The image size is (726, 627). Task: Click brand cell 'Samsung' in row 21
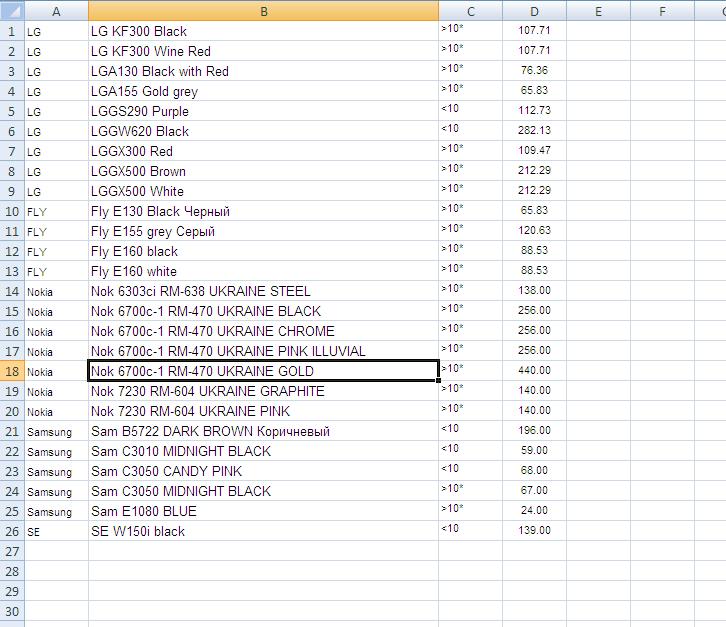[x=56, y=431]
